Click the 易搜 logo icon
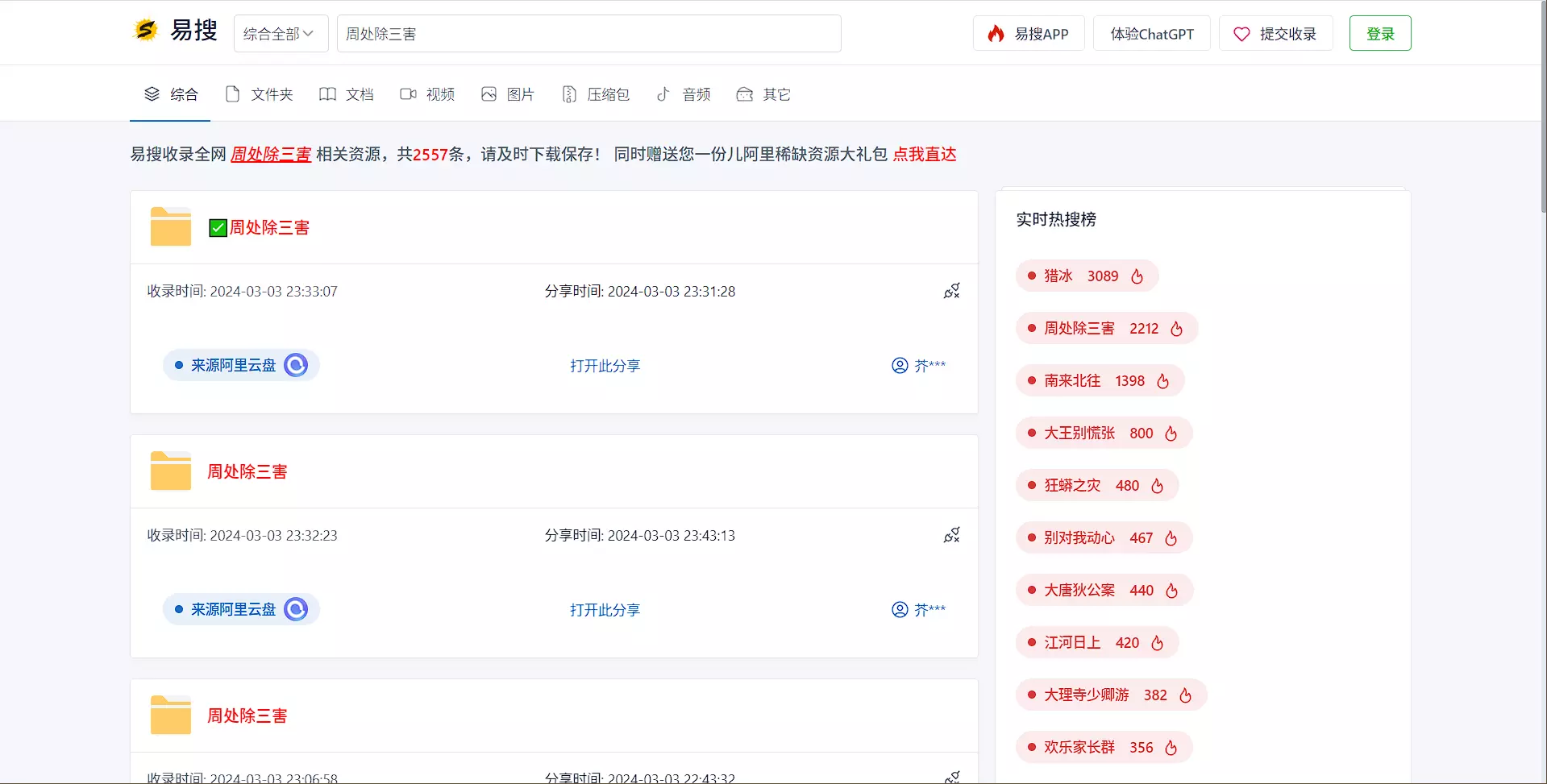 [145, 31]
